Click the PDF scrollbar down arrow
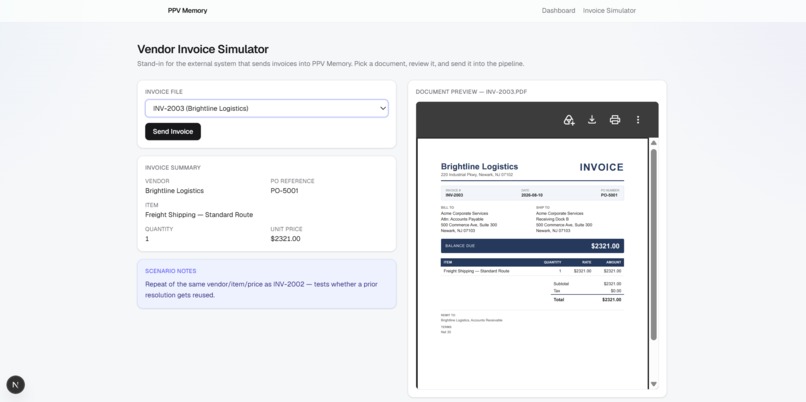 [x=653, y=384]
